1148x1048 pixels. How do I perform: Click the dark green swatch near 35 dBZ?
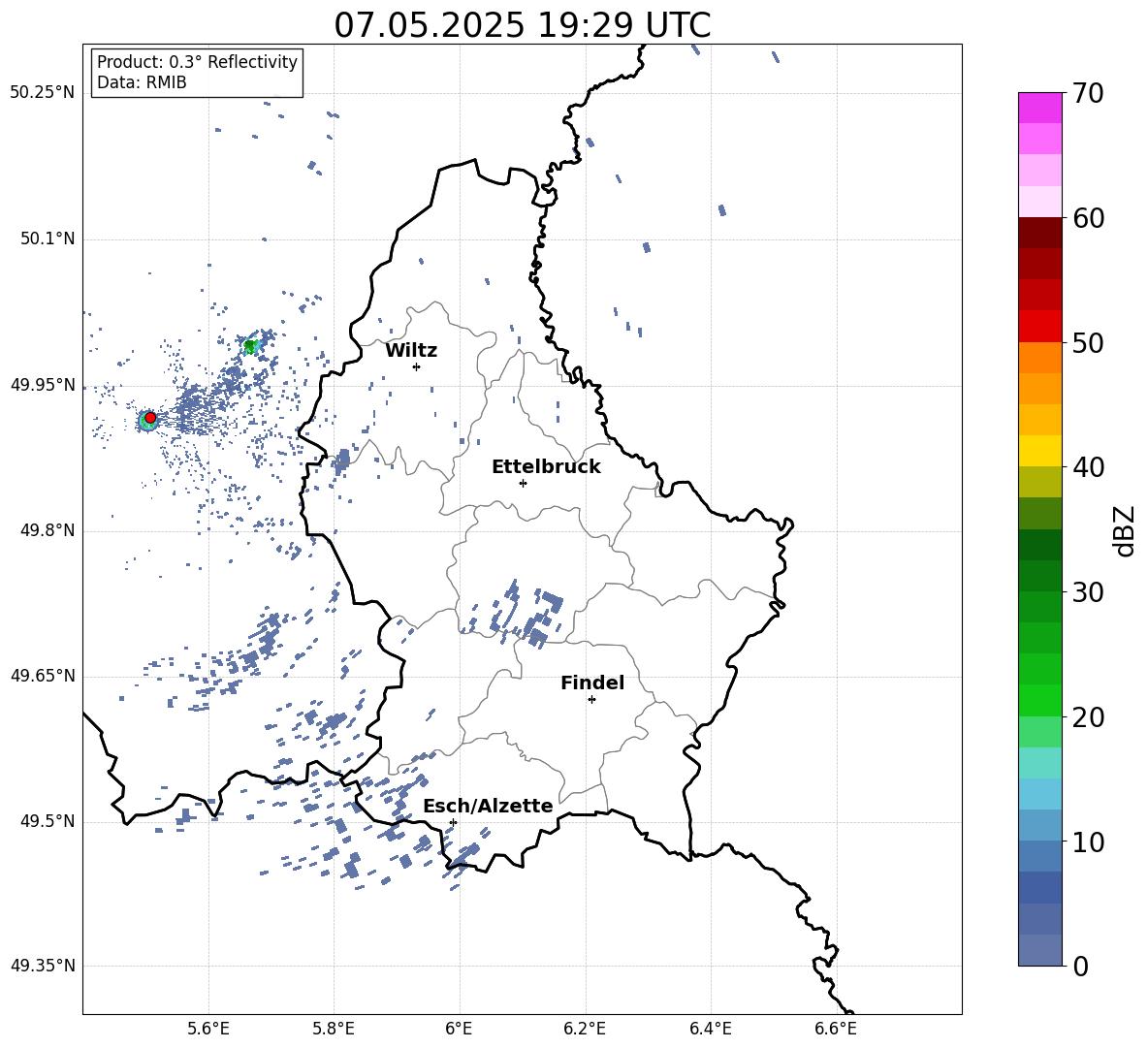pyautogui.click(x=1039, y=545)
